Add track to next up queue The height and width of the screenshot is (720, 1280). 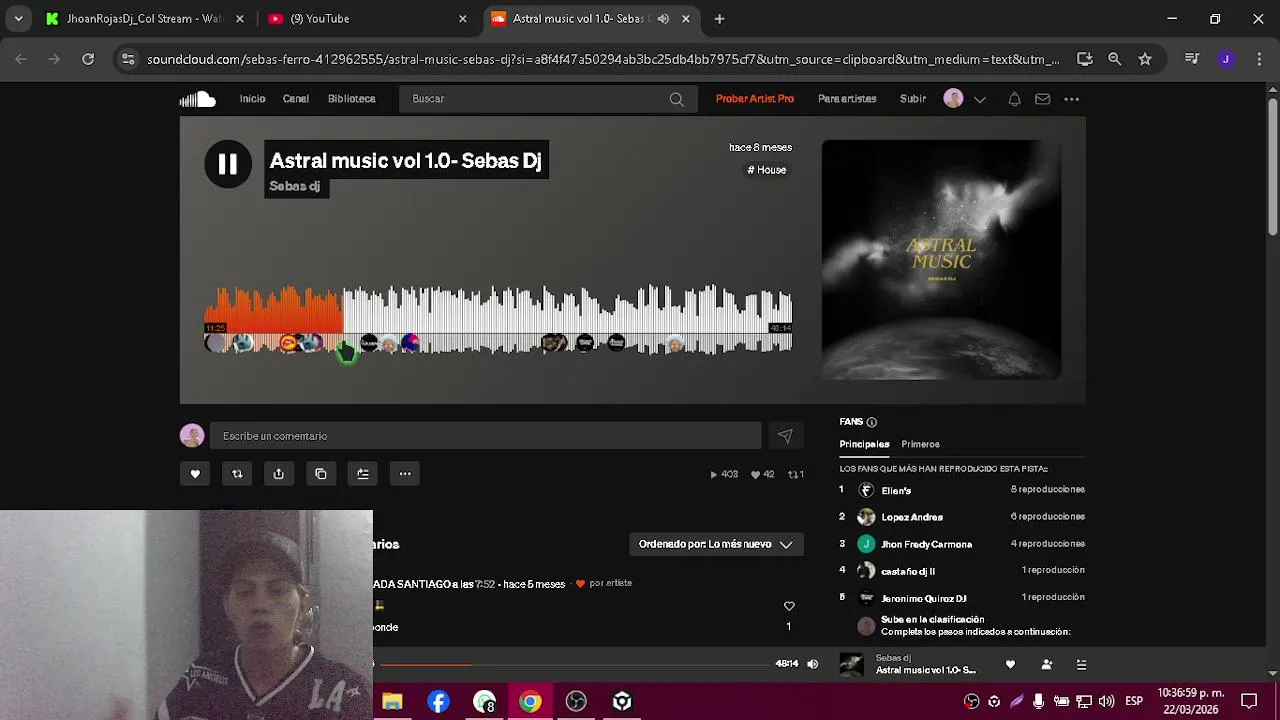click(363, 474)
